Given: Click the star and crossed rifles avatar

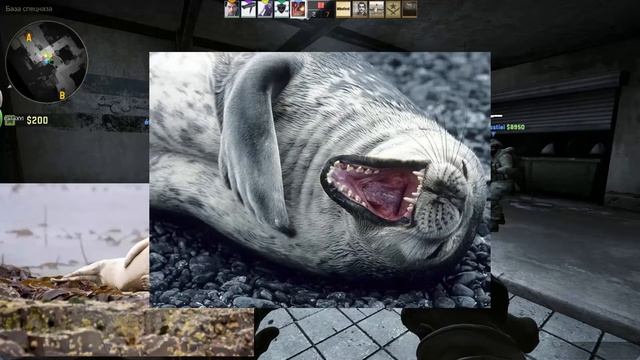Looking at the screenshot, I should tap(393, 9).
